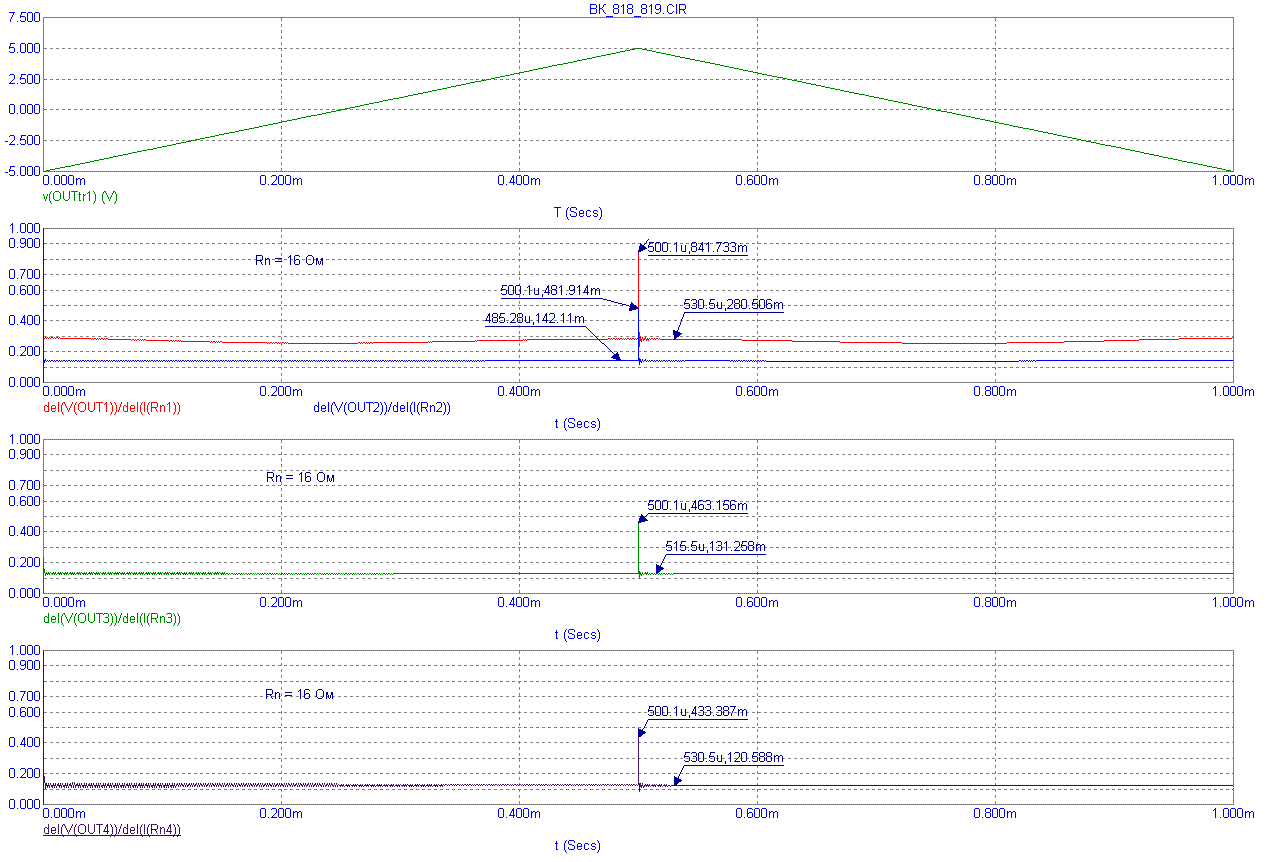This screenshot has width=1268, height=862.
Task: Click the cursor tag 500.1u,433.387m
Action: [x=698, y=712]
